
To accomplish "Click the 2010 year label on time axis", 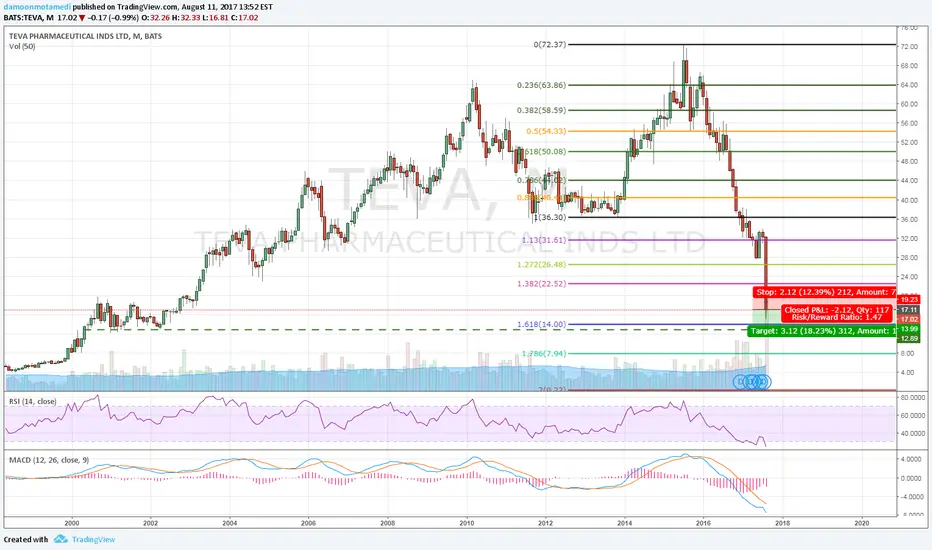I will click(467, 523).
